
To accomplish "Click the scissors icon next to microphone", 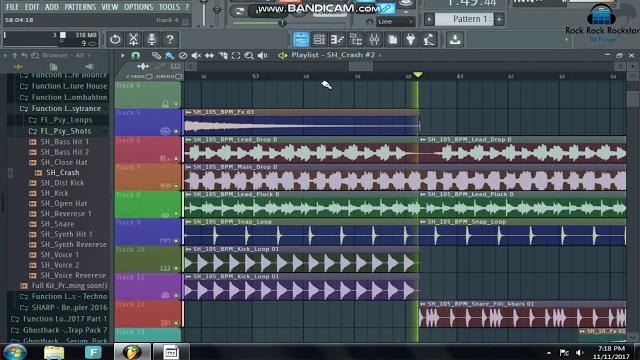I will tap(133, 40).
